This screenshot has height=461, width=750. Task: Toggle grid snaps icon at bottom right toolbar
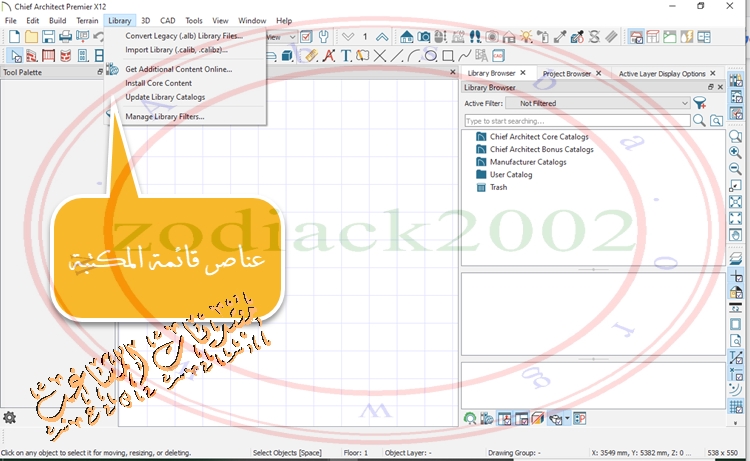pyautogui.click(x=735, y=406)
